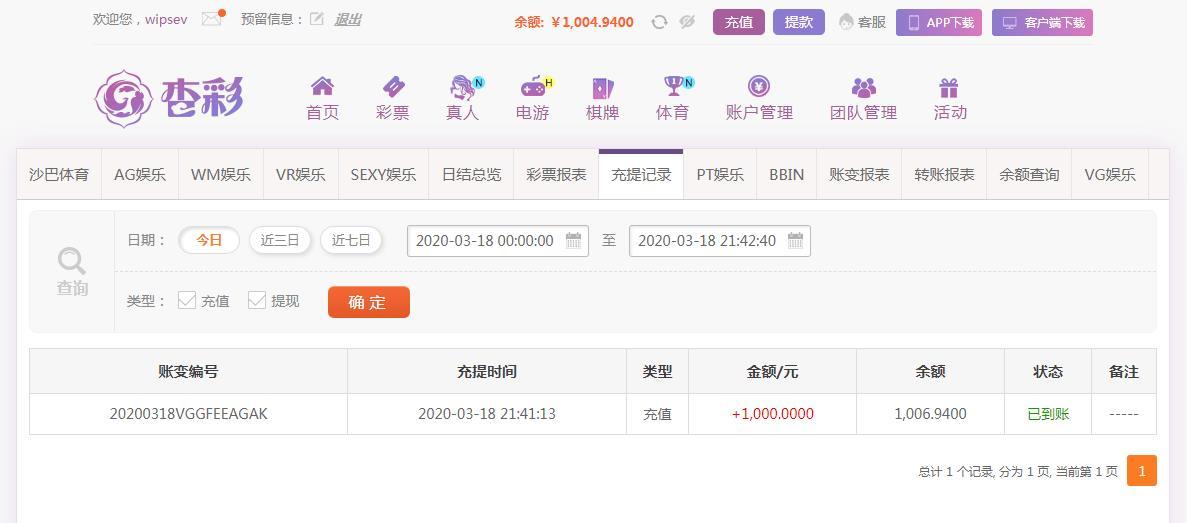1187x523 pixels.
Task: Click the purple 提款 button
Action: coord(799,23)
